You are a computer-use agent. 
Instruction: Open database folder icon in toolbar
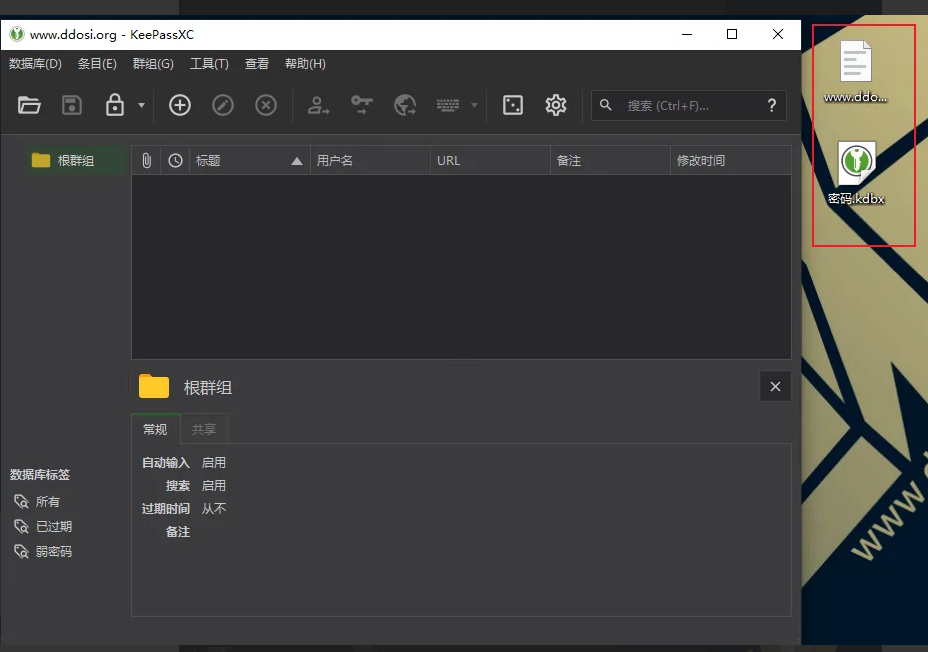(x=29, y=105)
